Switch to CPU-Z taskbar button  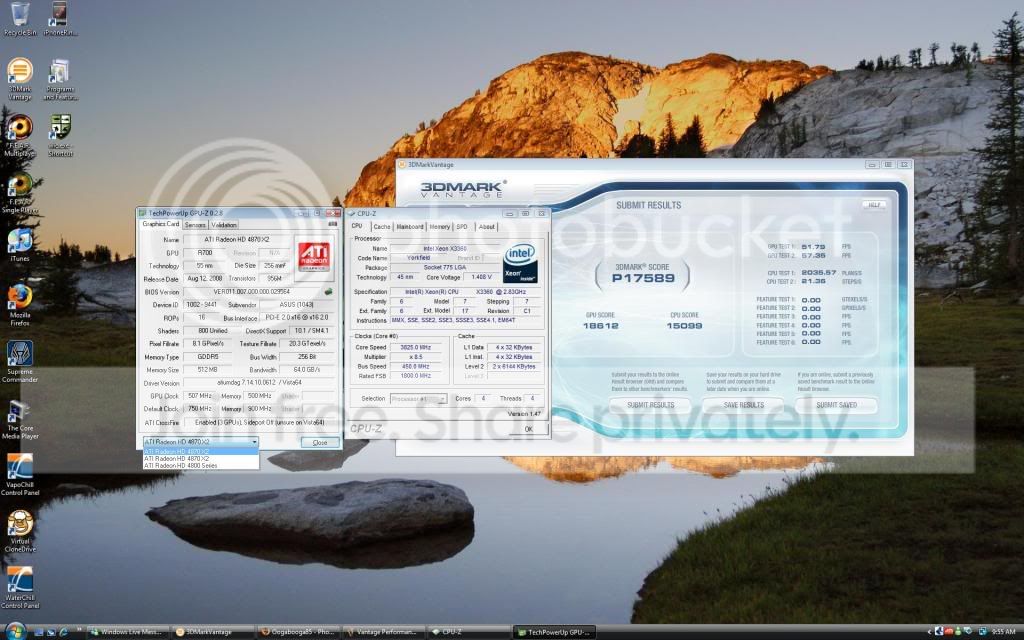pyautogui.click(x=468, y=632)
